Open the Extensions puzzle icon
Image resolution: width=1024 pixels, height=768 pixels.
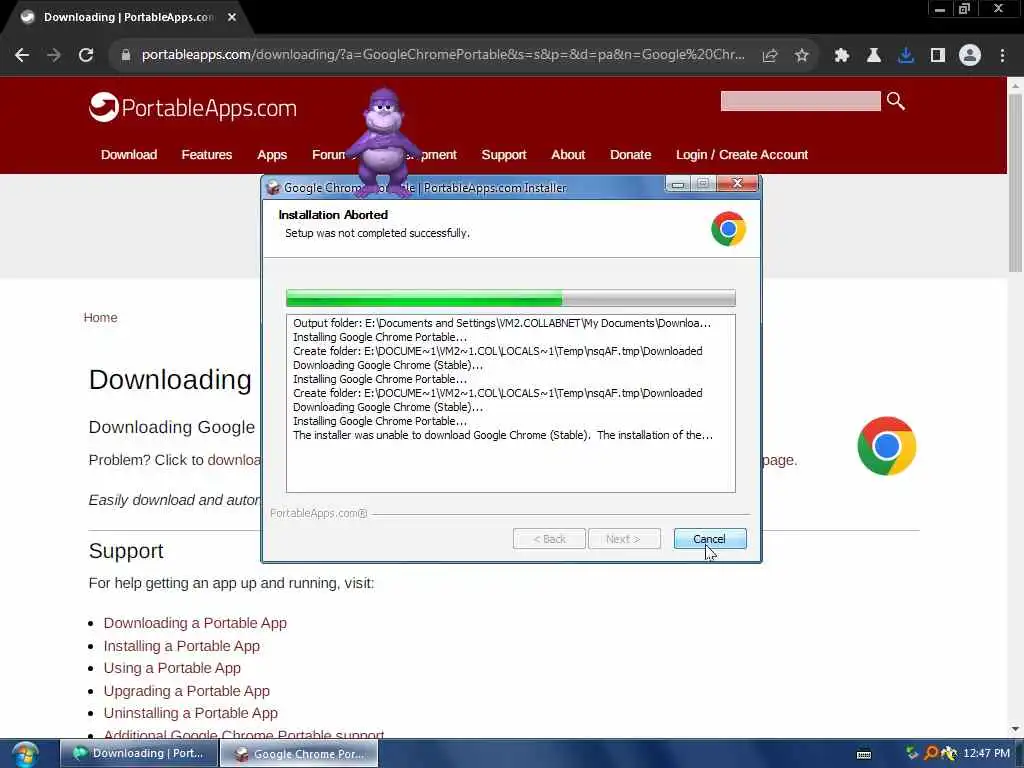click(842, 56)
